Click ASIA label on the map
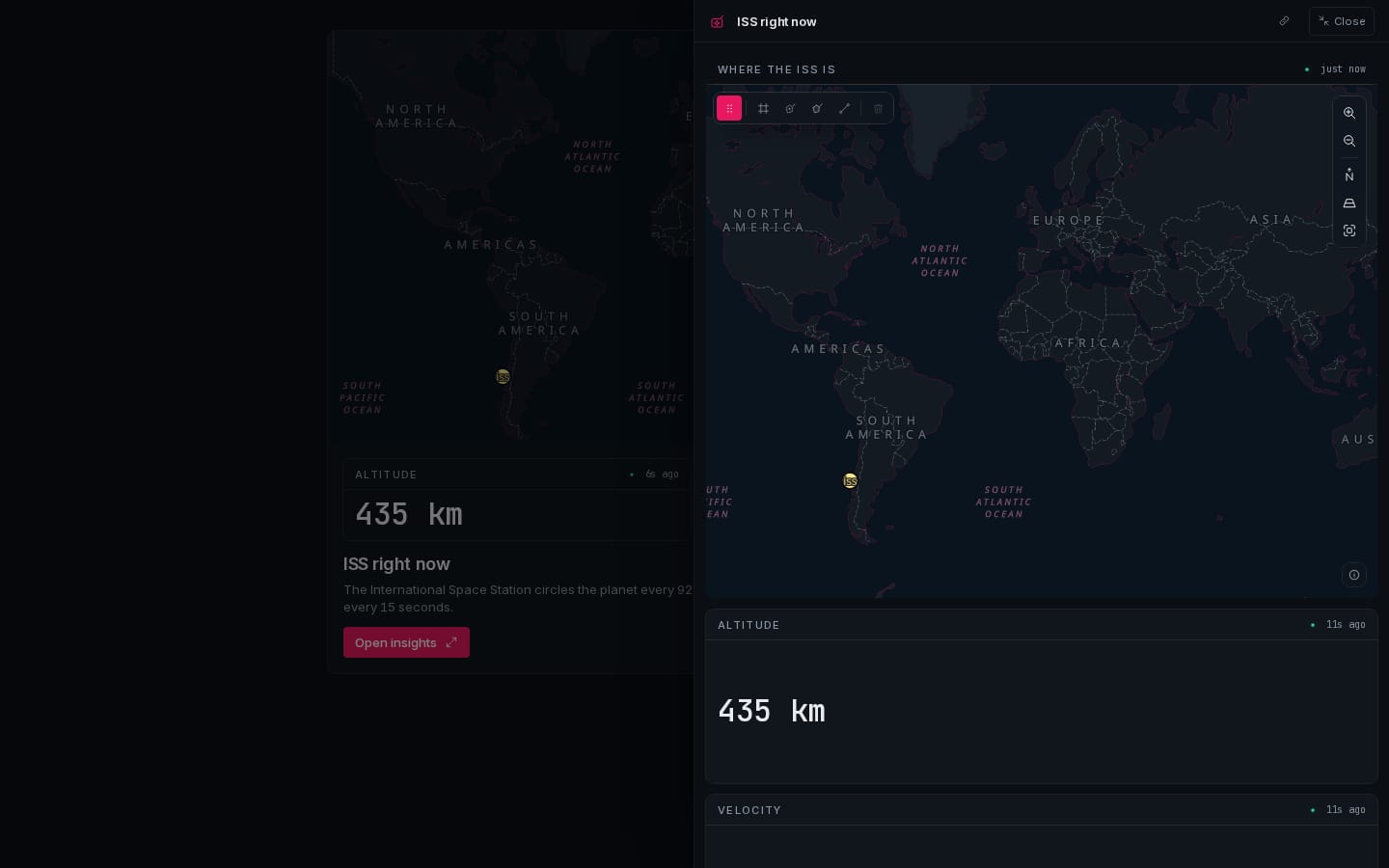 pos(1271,219)
